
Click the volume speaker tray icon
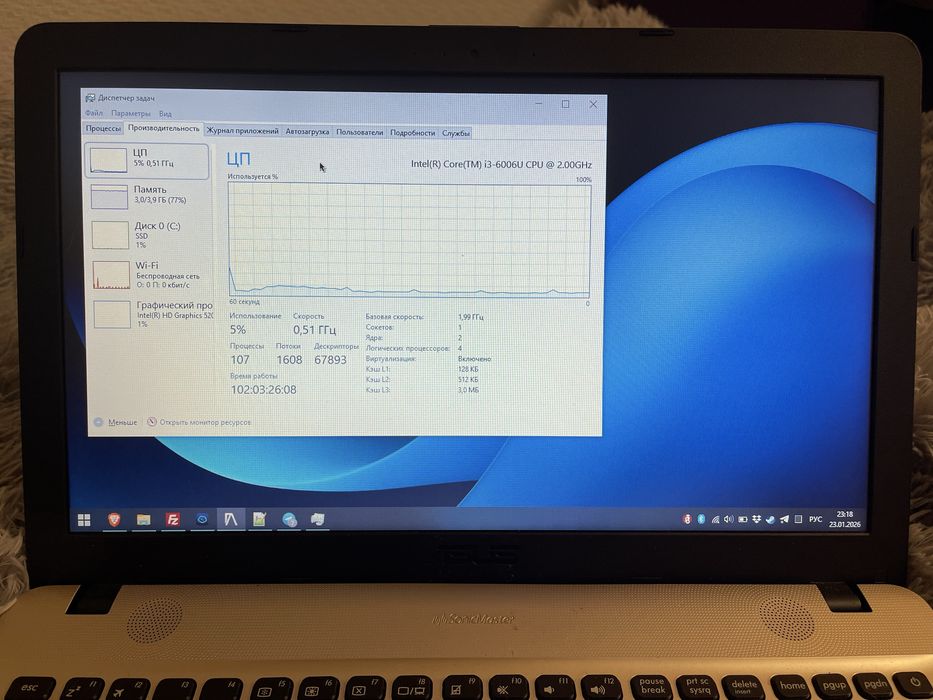coord(729,520)
